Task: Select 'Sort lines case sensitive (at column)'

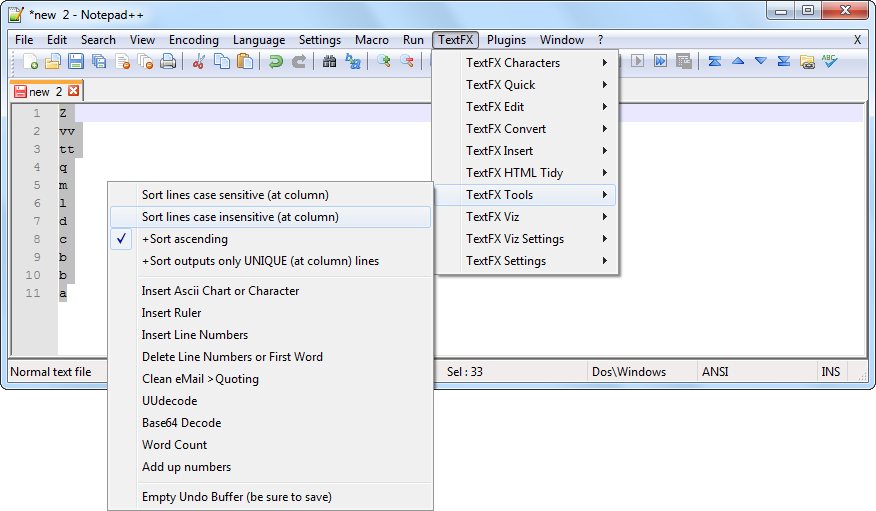Action: pos(270,195)
